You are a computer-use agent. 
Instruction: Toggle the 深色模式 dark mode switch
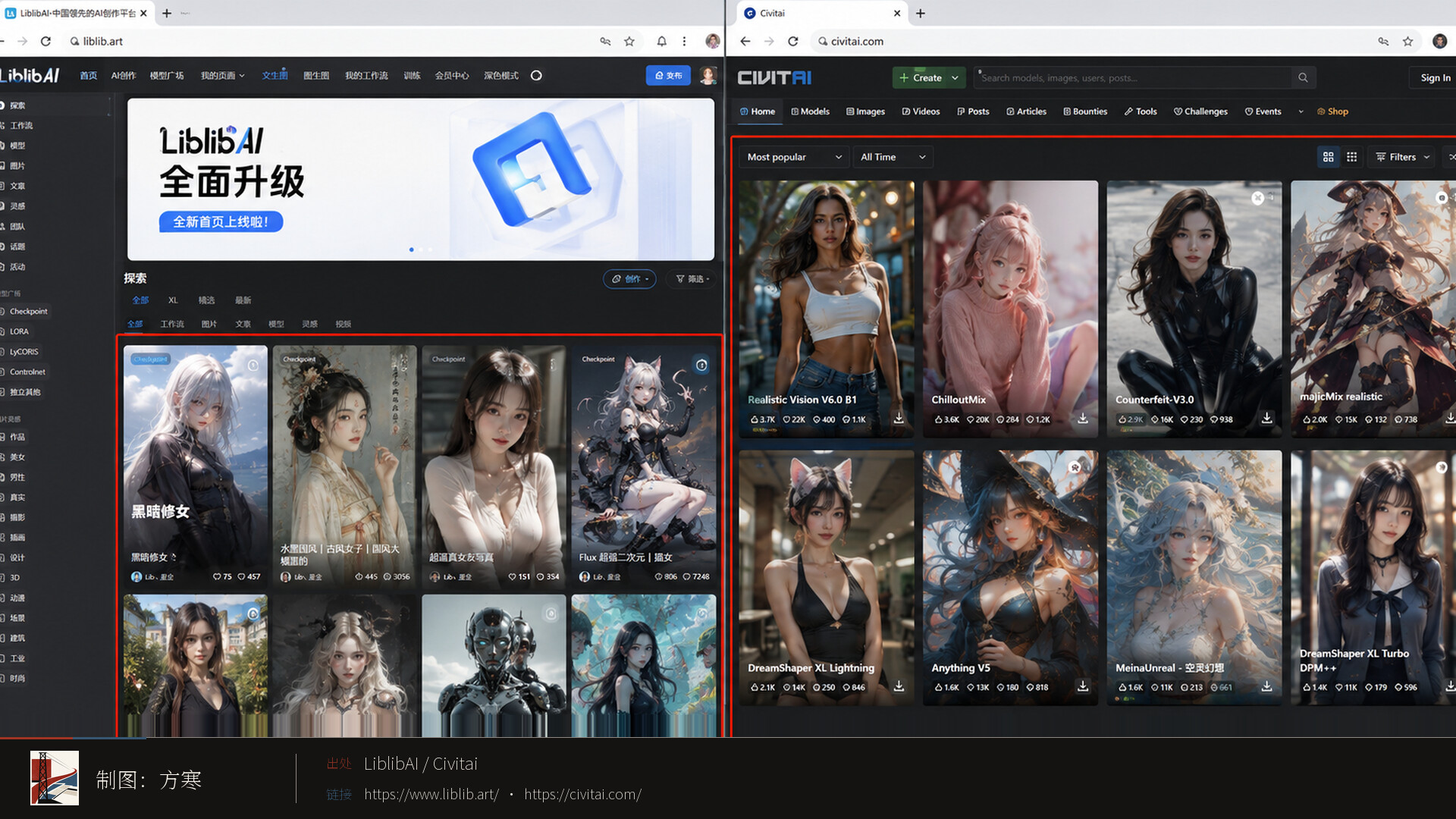pyautogui.click(x=536, y=76)
